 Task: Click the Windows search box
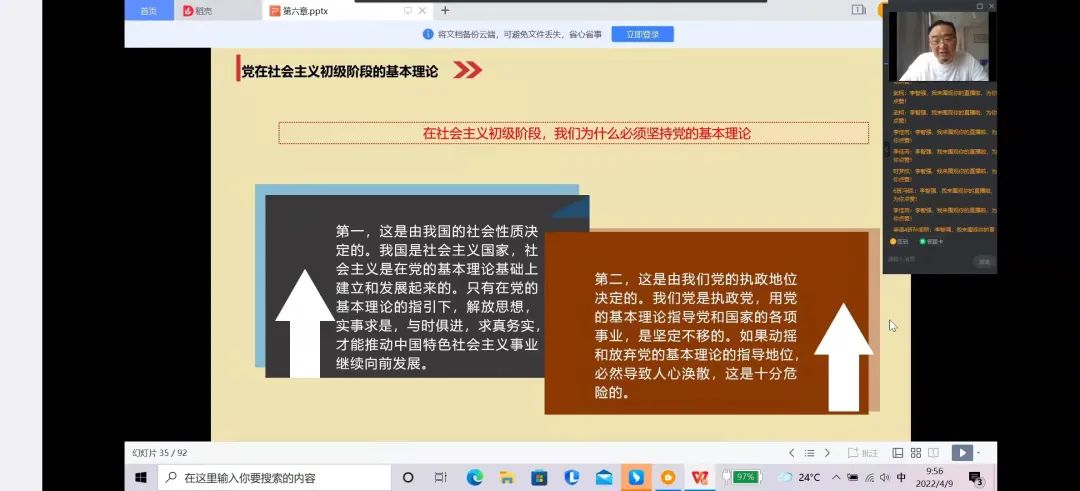click(x=274, y=478)
